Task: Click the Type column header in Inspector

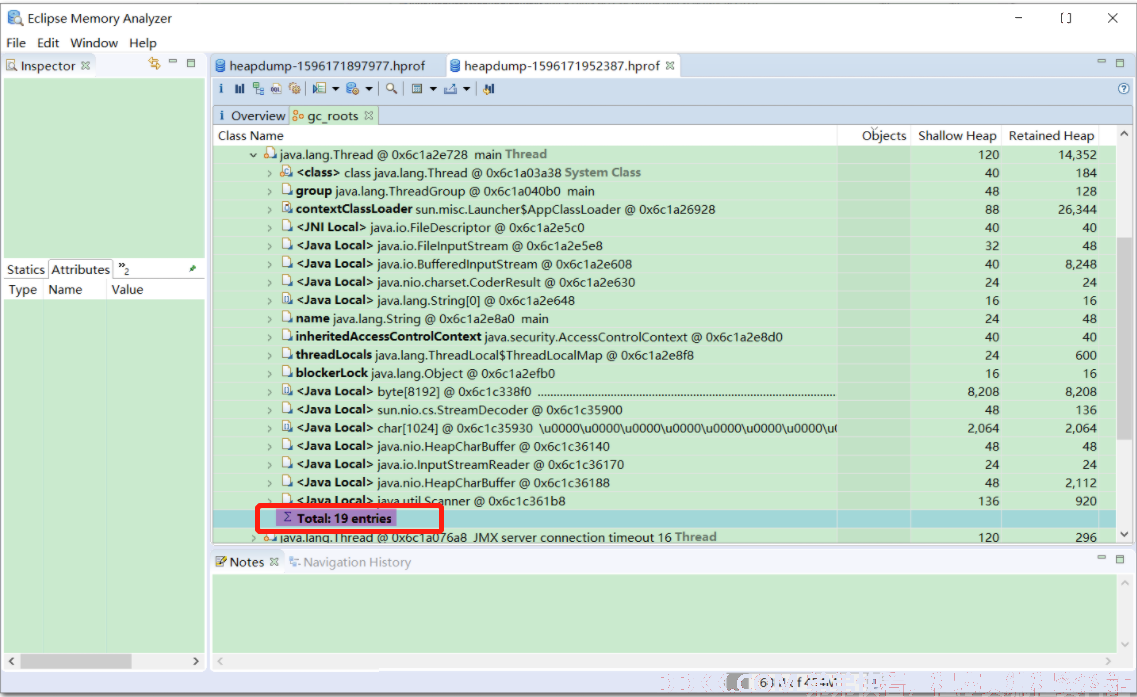Action: pos(22,289)
